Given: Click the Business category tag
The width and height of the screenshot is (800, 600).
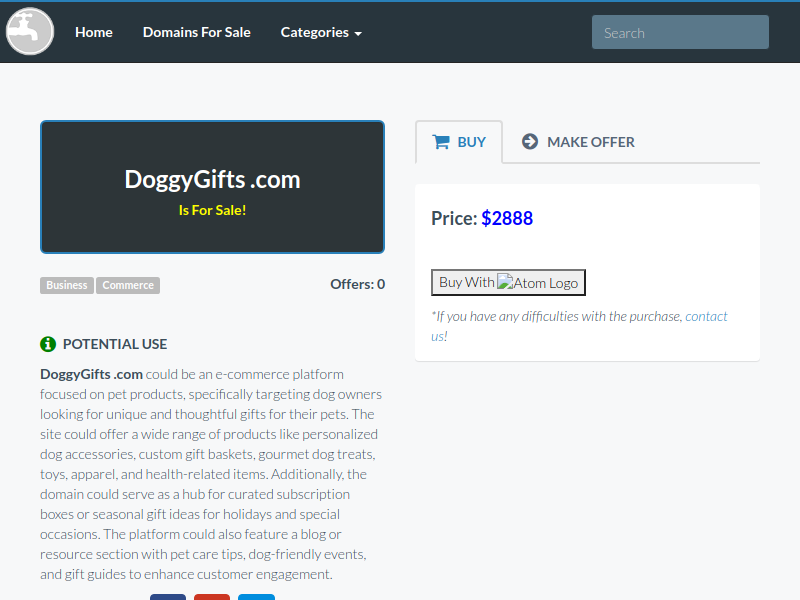Looking at the screenshot, I should (x=67, y=285).
